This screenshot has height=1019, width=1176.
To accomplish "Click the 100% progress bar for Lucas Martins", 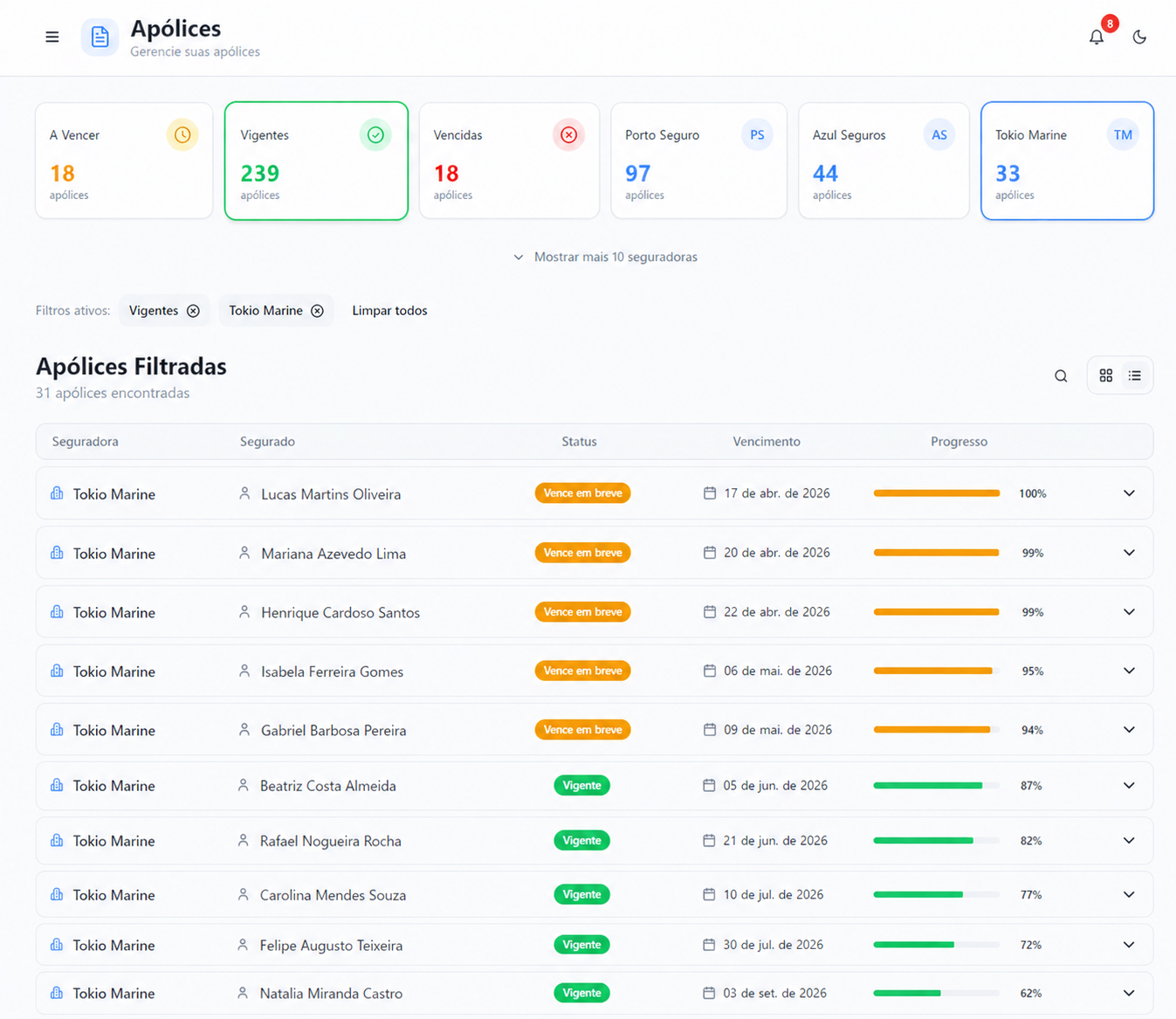I will point(937,493).
